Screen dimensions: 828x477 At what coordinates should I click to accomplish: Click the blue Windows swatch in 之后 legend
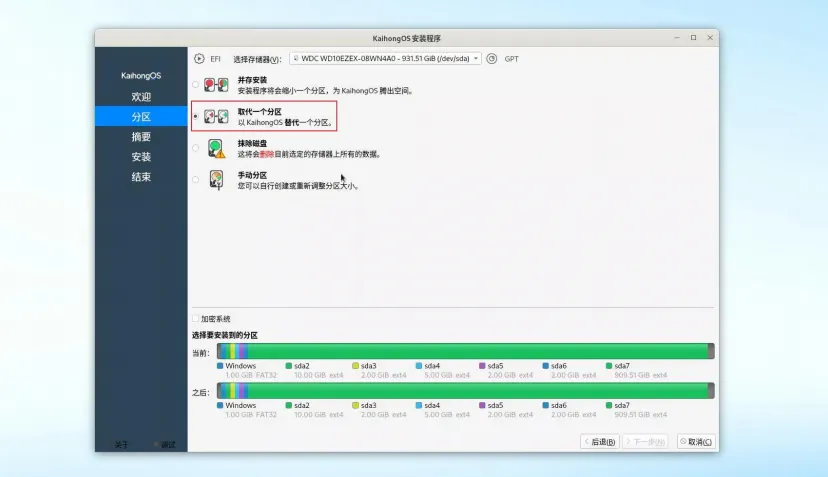(220, 405)
